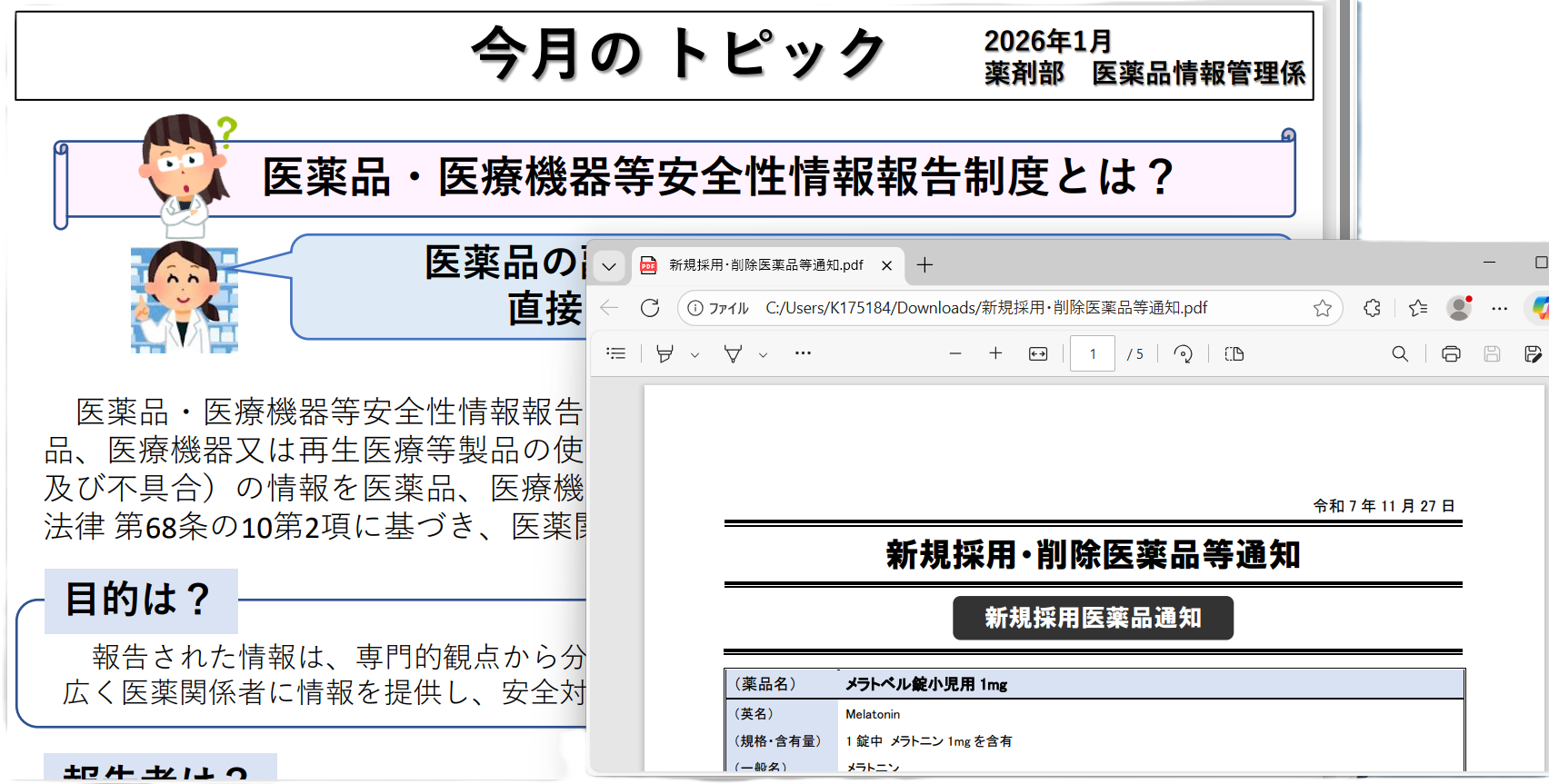Open more PDF tools ellipsis menu

click(x=803, y=353)
